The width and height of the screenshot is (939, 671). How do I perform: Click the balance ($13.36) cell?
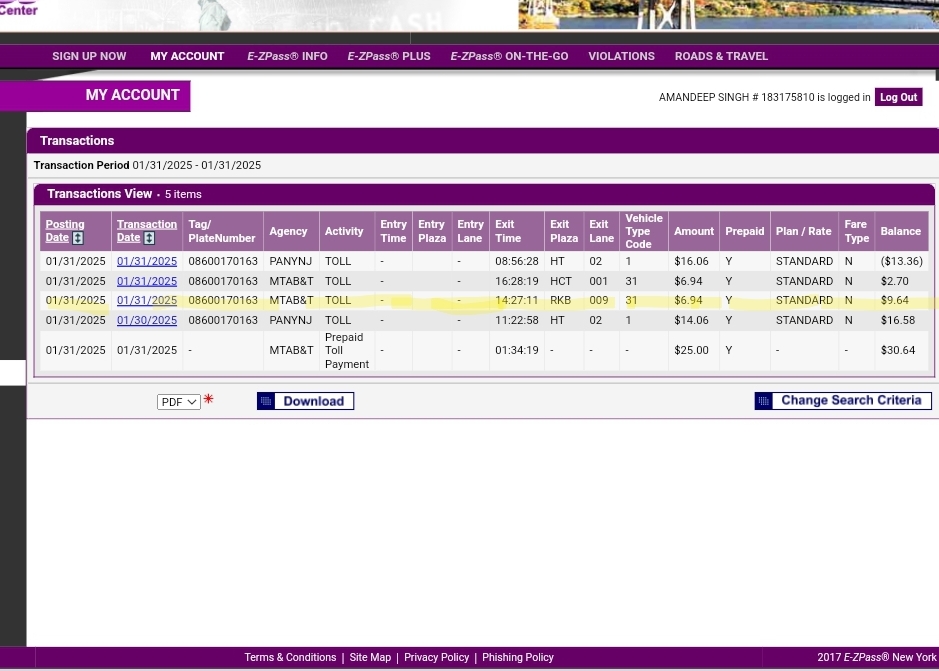point(901,261)
